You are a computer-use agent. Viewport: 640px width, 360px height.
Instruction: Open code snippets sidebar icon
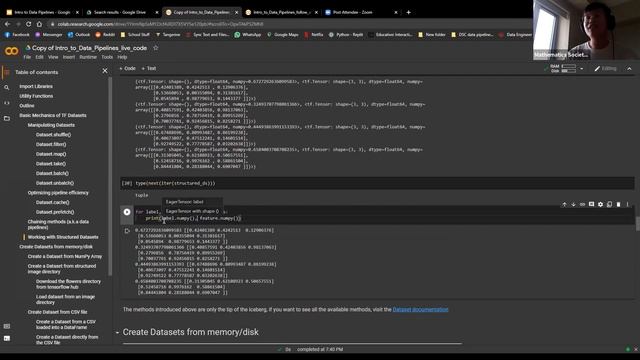click(7, 103)
